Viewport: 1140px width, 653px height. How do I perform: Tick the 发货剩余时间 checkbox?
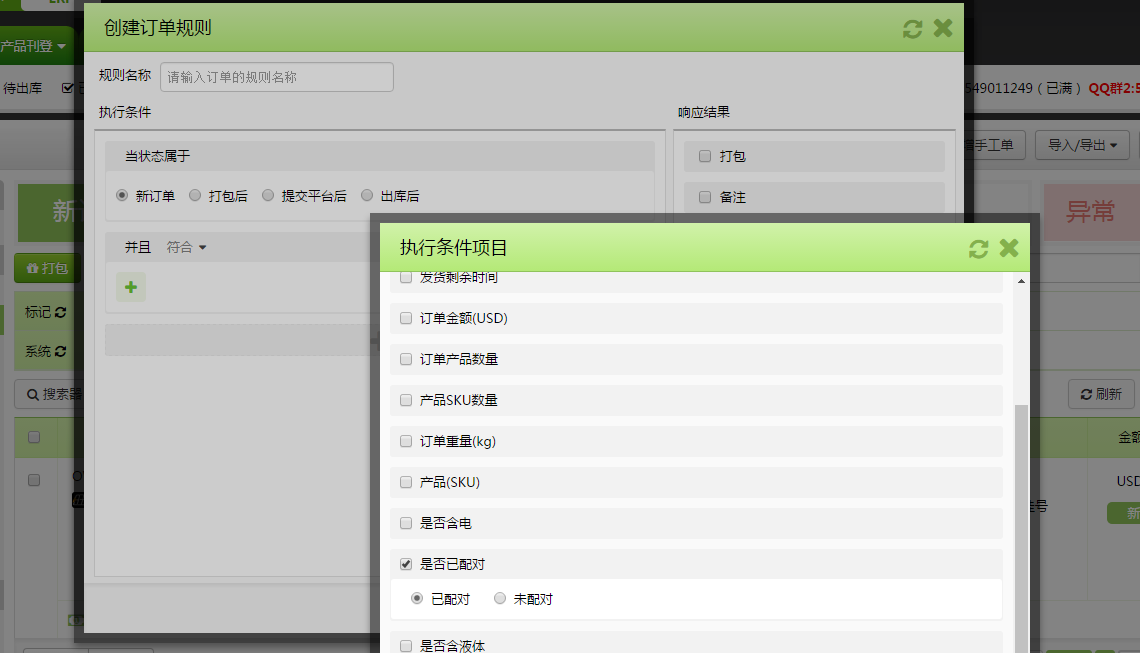(406, 277)
